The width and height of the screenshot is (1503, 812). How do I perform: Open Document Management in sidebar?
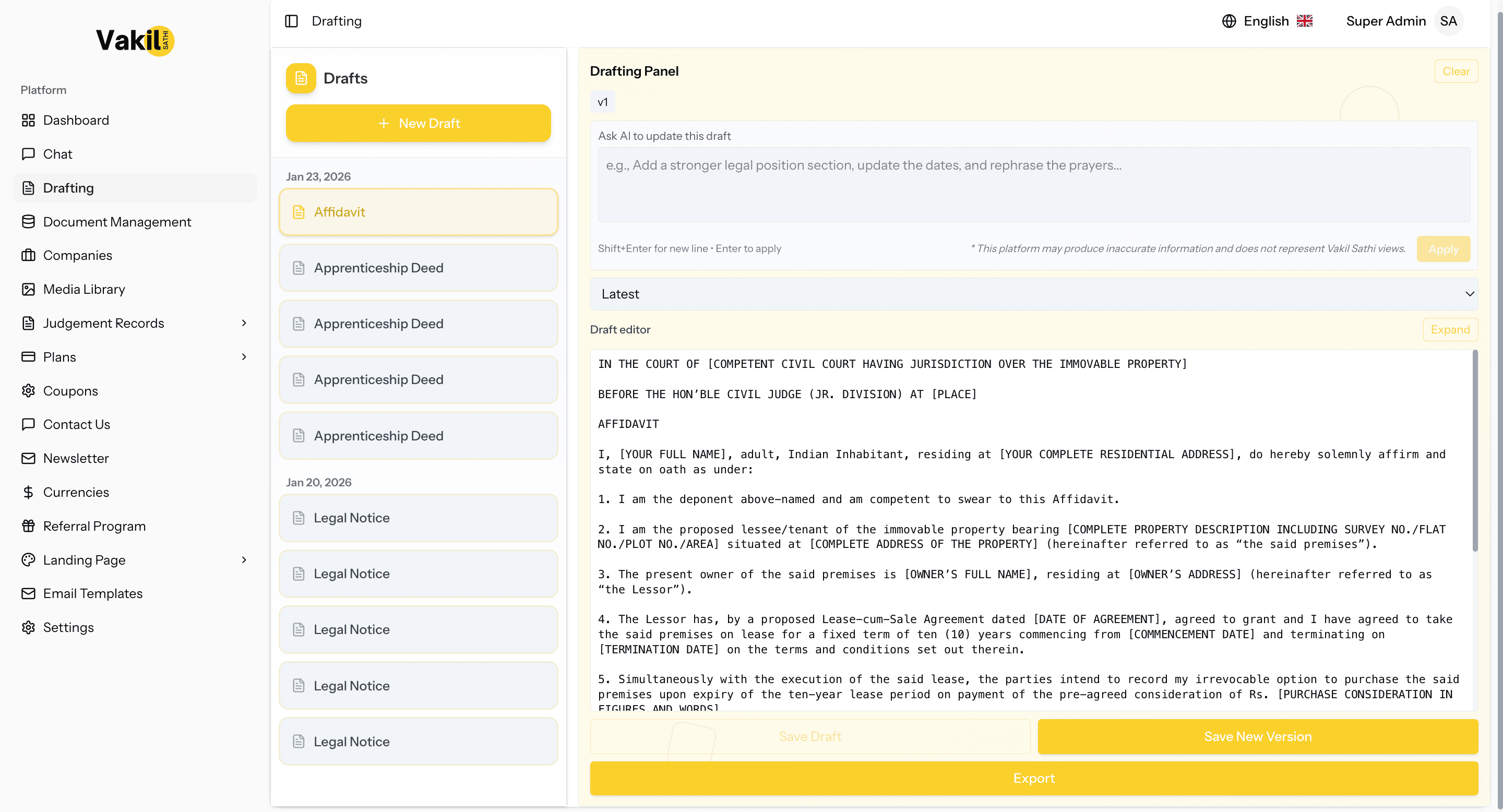(117, 222)
